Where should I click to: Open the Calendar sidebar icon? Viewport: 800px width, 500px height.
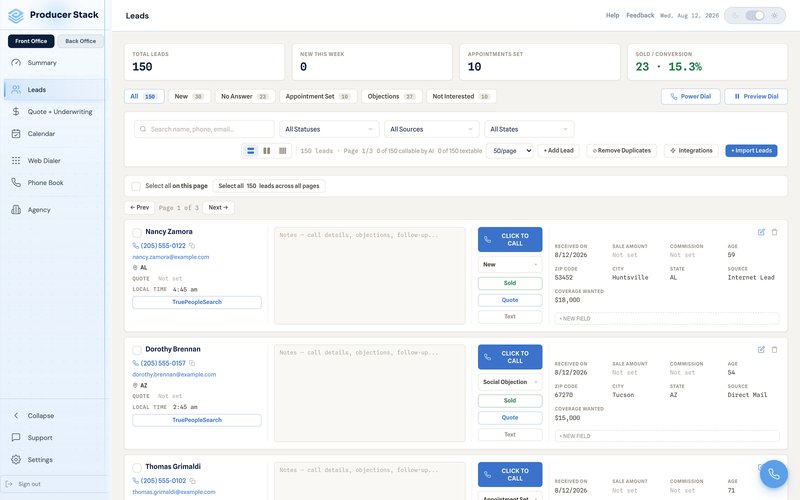16,134
